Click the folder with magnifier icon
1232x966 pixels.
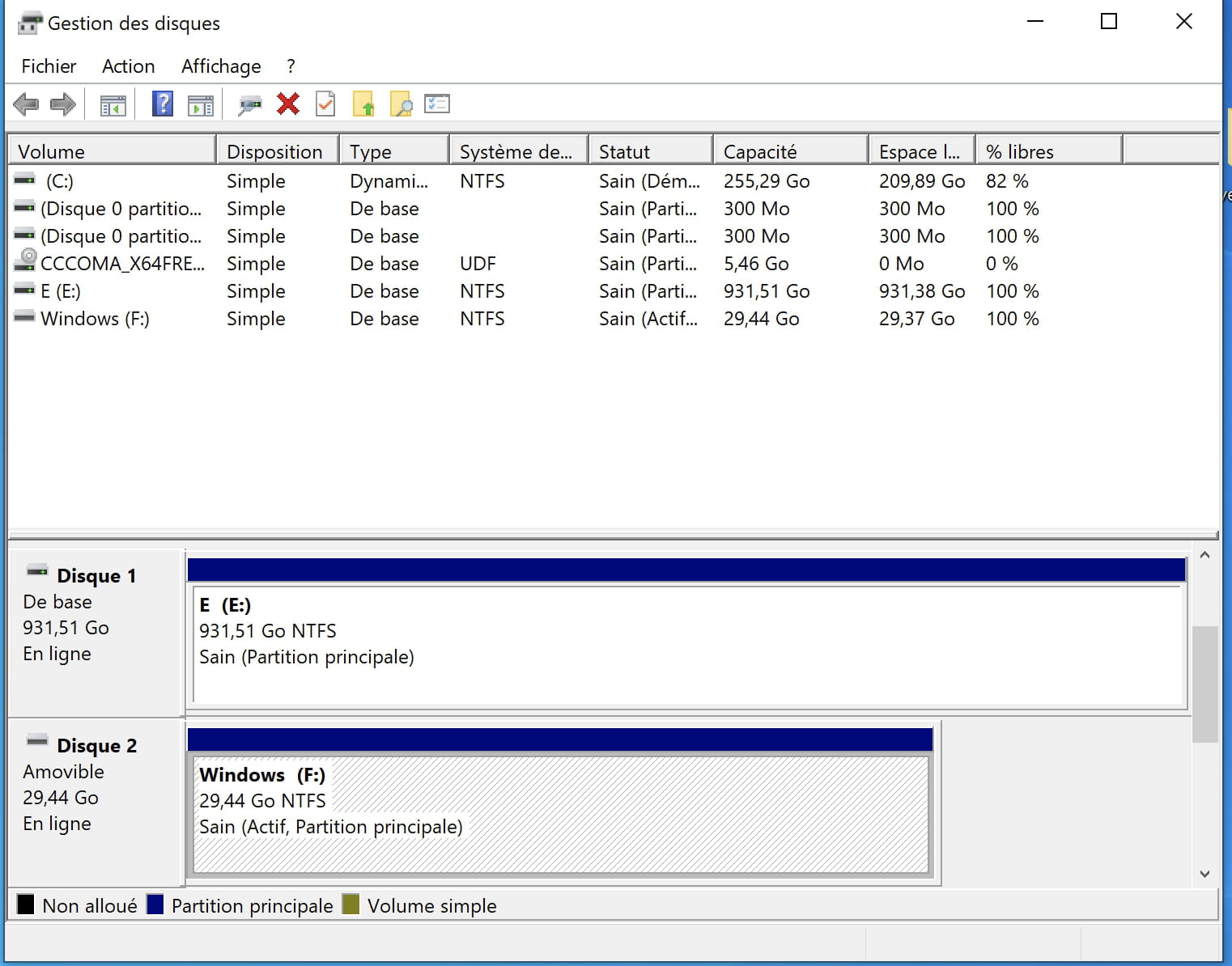401,104
